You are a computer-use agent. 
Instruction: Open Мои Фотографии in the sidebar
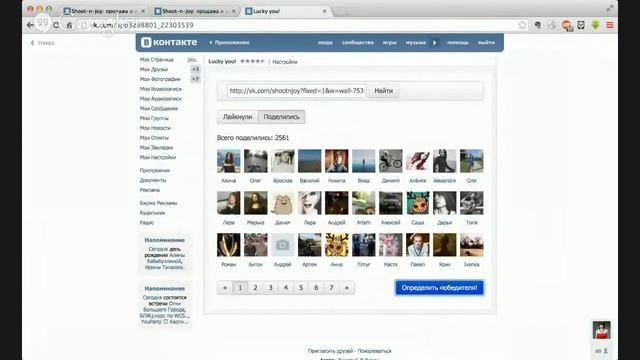[160, 79]
